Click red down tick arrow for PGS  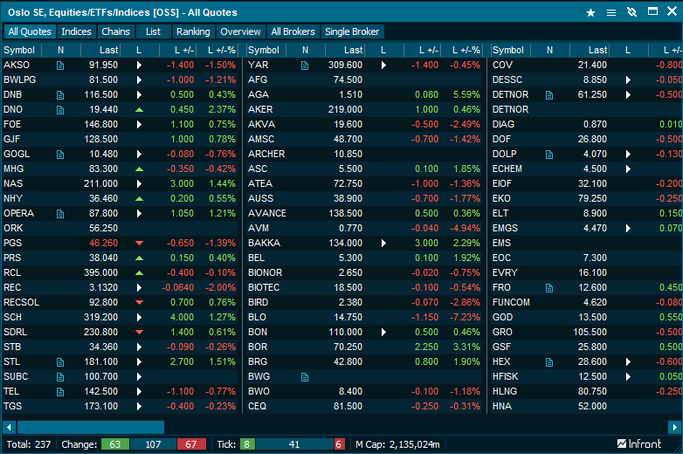pyautogui.click(x=139, y=243)
